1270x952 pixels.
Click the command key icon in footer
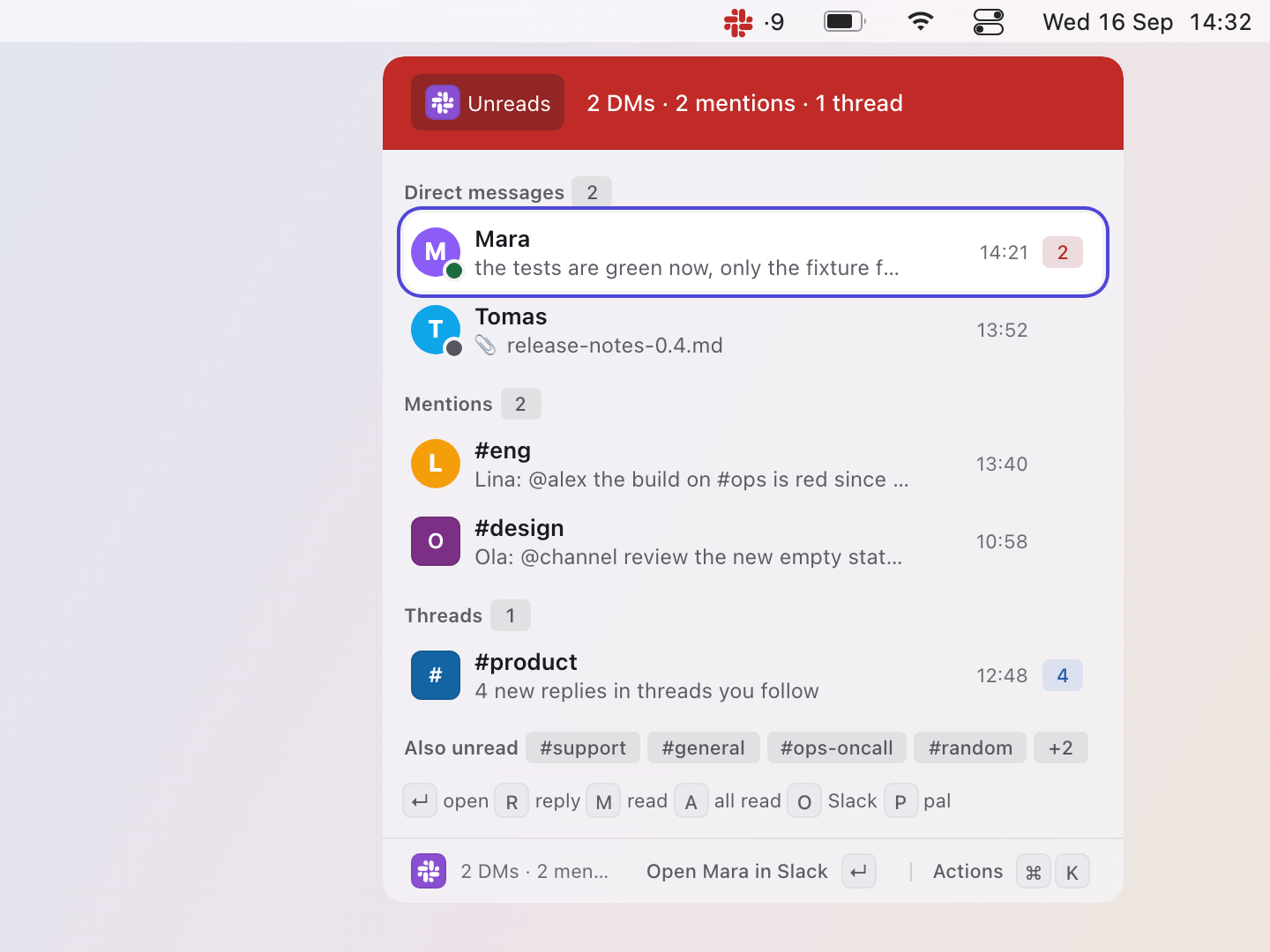[x=1034, y=871]
